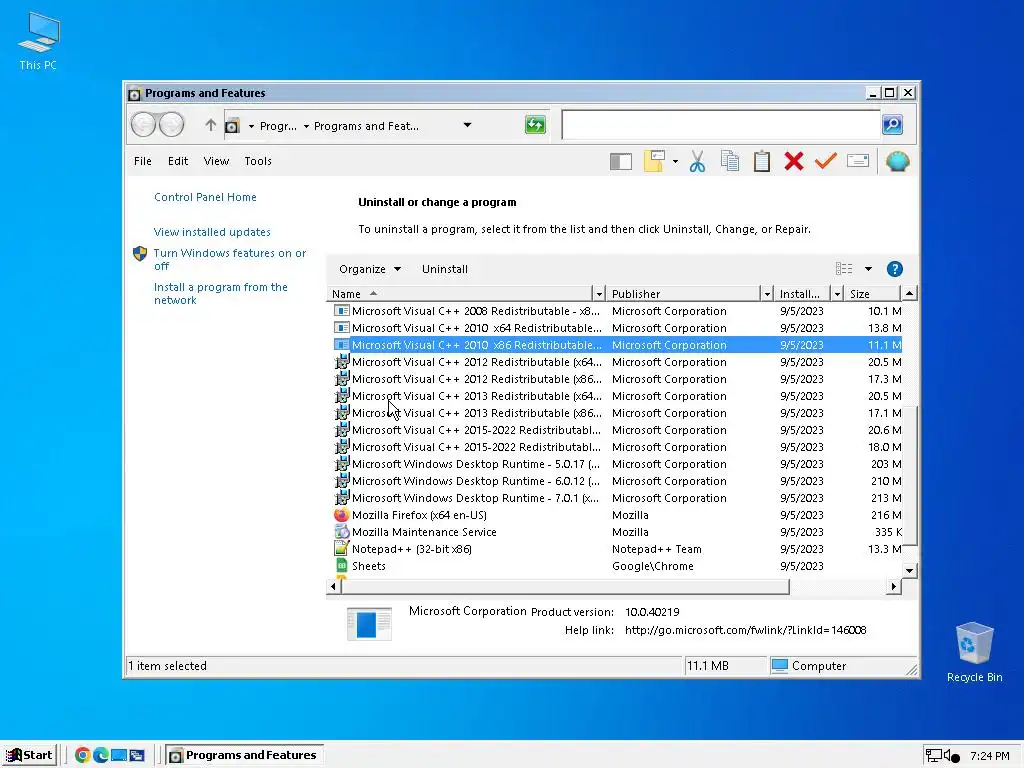Click the 7:24 PM clock in tray

point(989,756)
